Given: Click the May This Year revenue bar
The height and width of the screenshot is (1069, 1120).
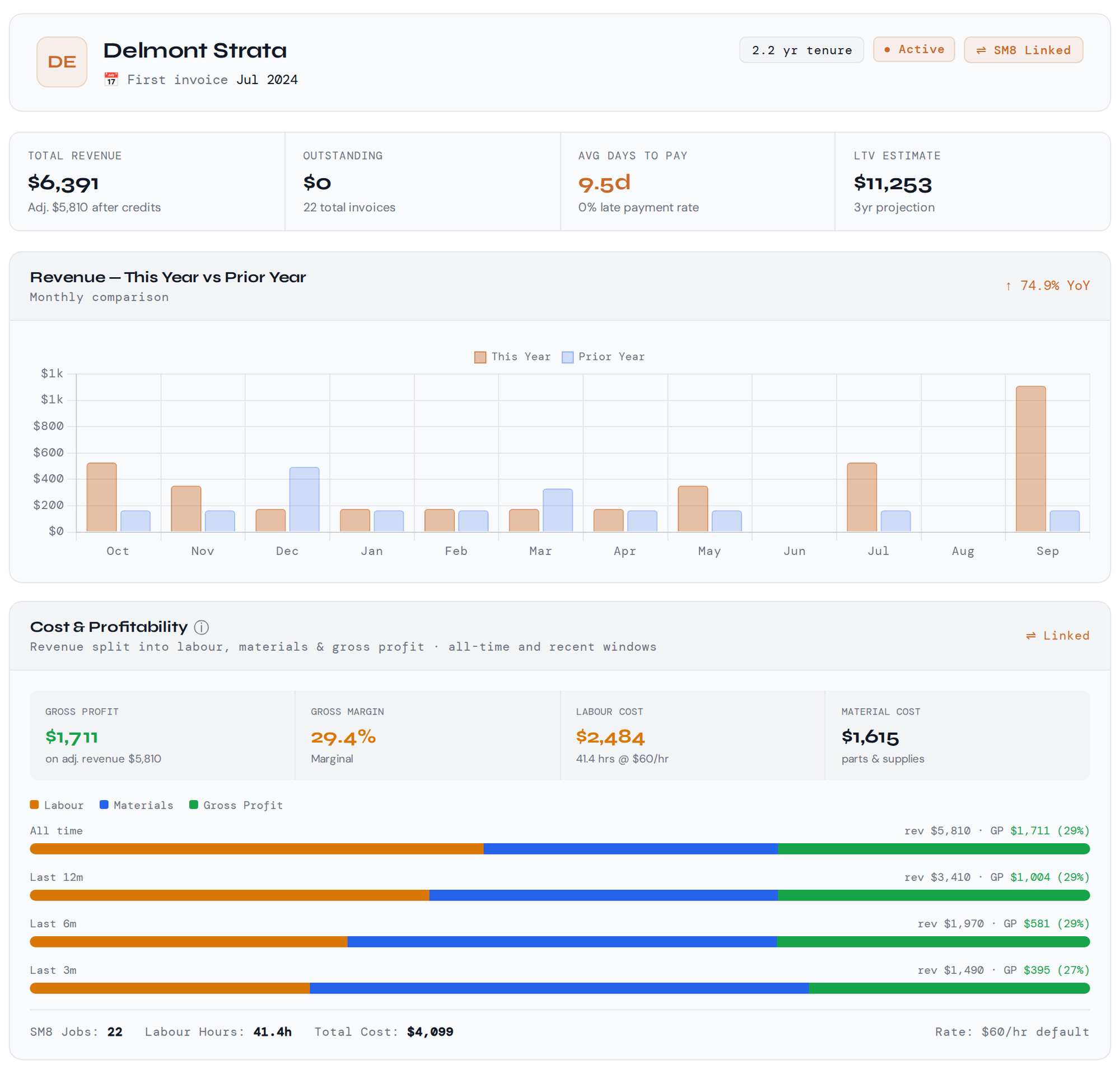Looking at the screenshot, I should [x=693, y=509].
